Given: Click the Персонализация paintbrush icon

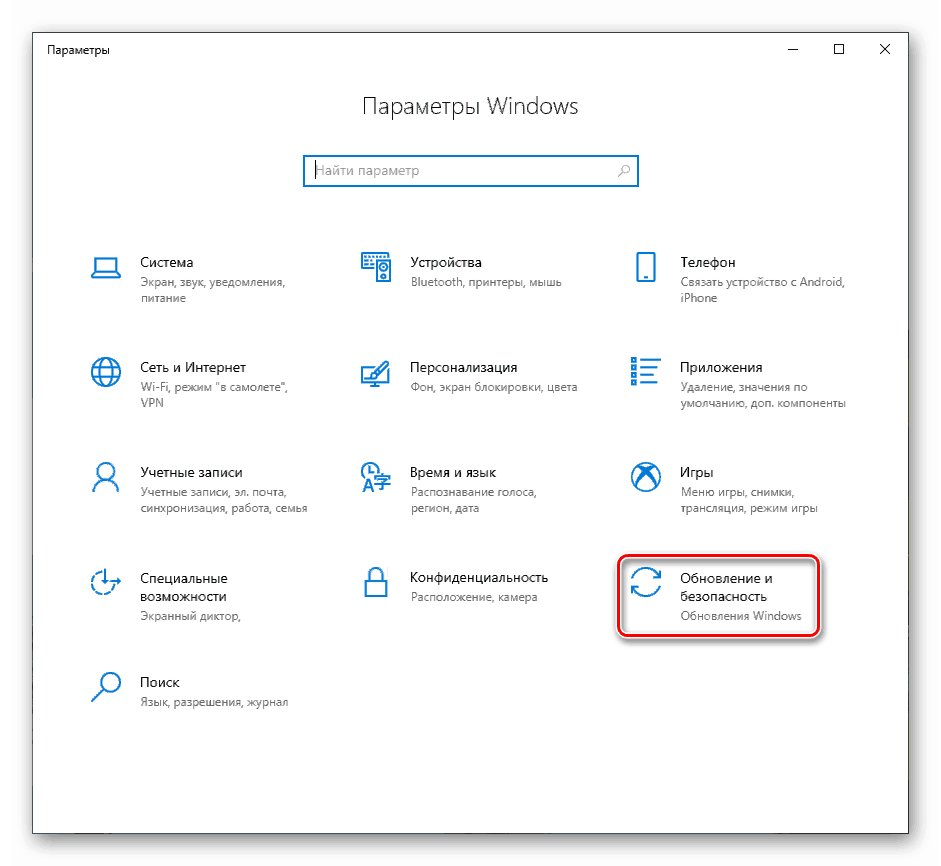Looking at the screenshot, I should (376, 373).
